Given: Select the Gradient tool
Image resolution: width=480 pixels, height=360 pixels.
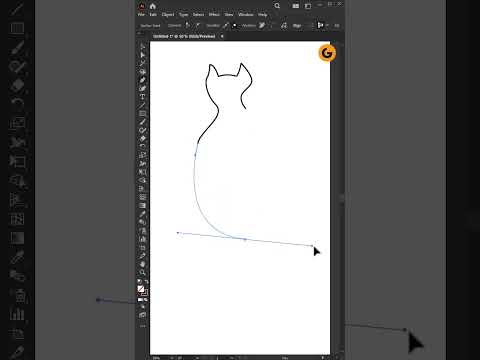Looking at the screenshot, I should (x=143, y=205).
